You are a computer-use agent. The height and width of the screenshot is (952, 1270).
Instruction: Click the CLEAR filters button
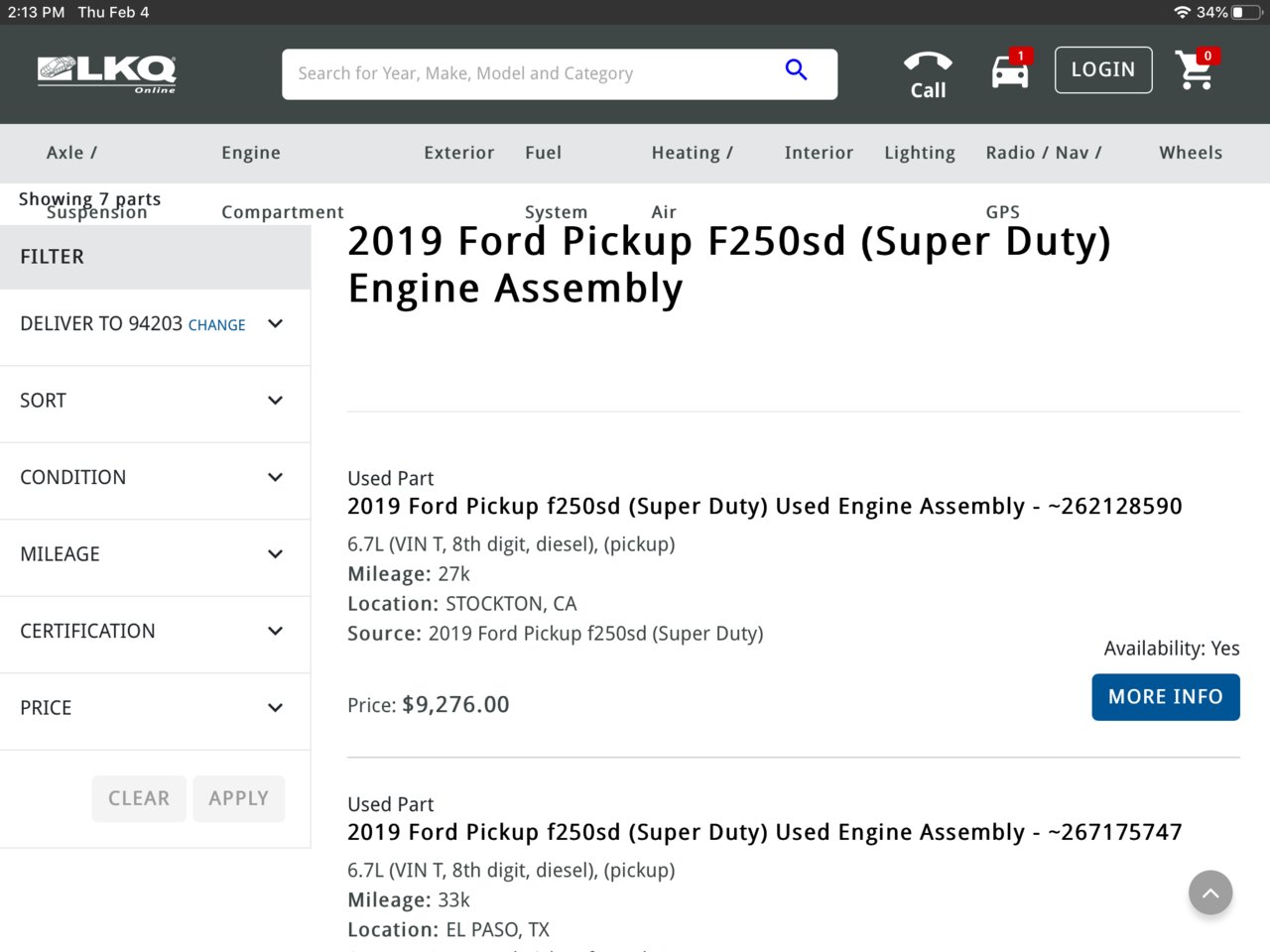point(139,798)
